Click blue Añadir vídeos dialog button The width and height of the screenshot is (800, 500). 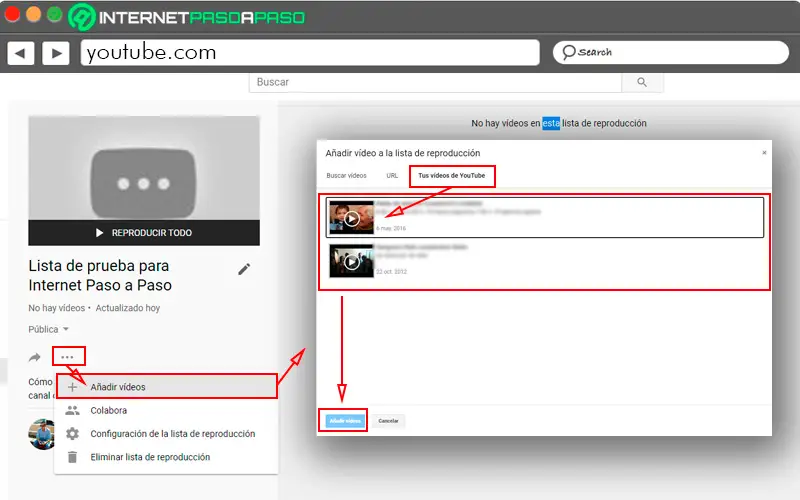345,421
